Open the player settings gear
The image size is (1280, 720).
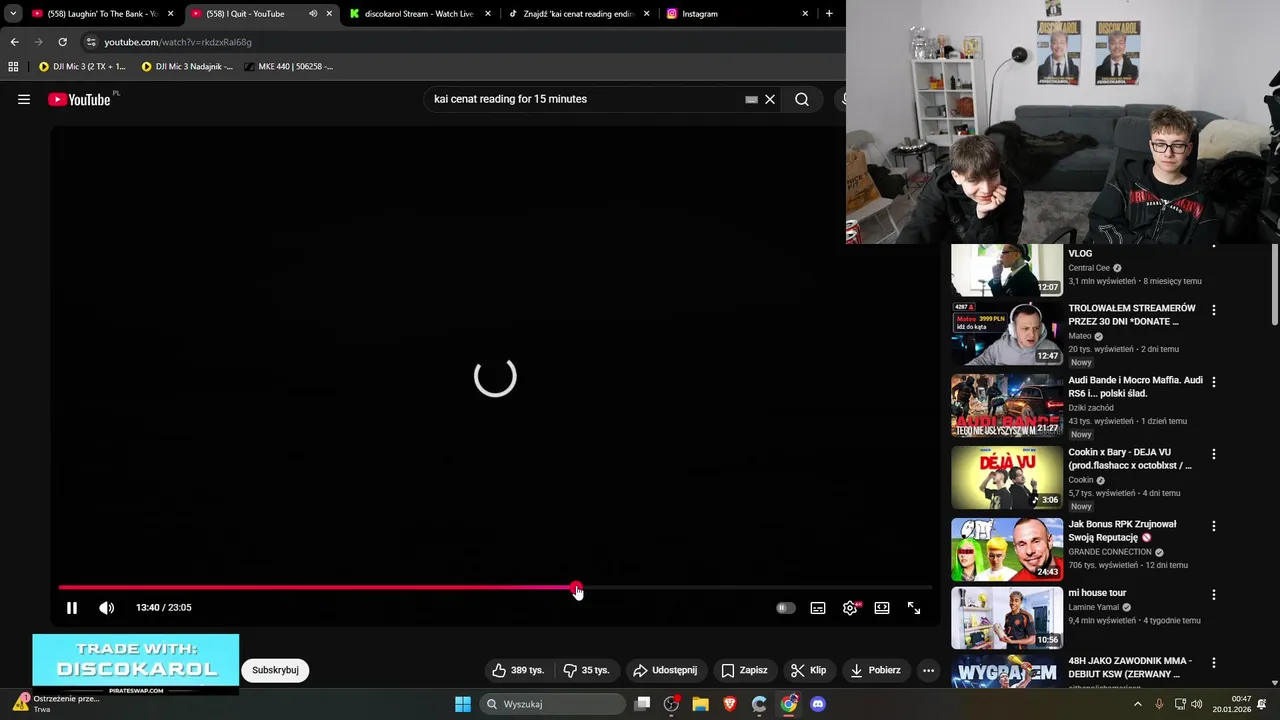[850, 608]
